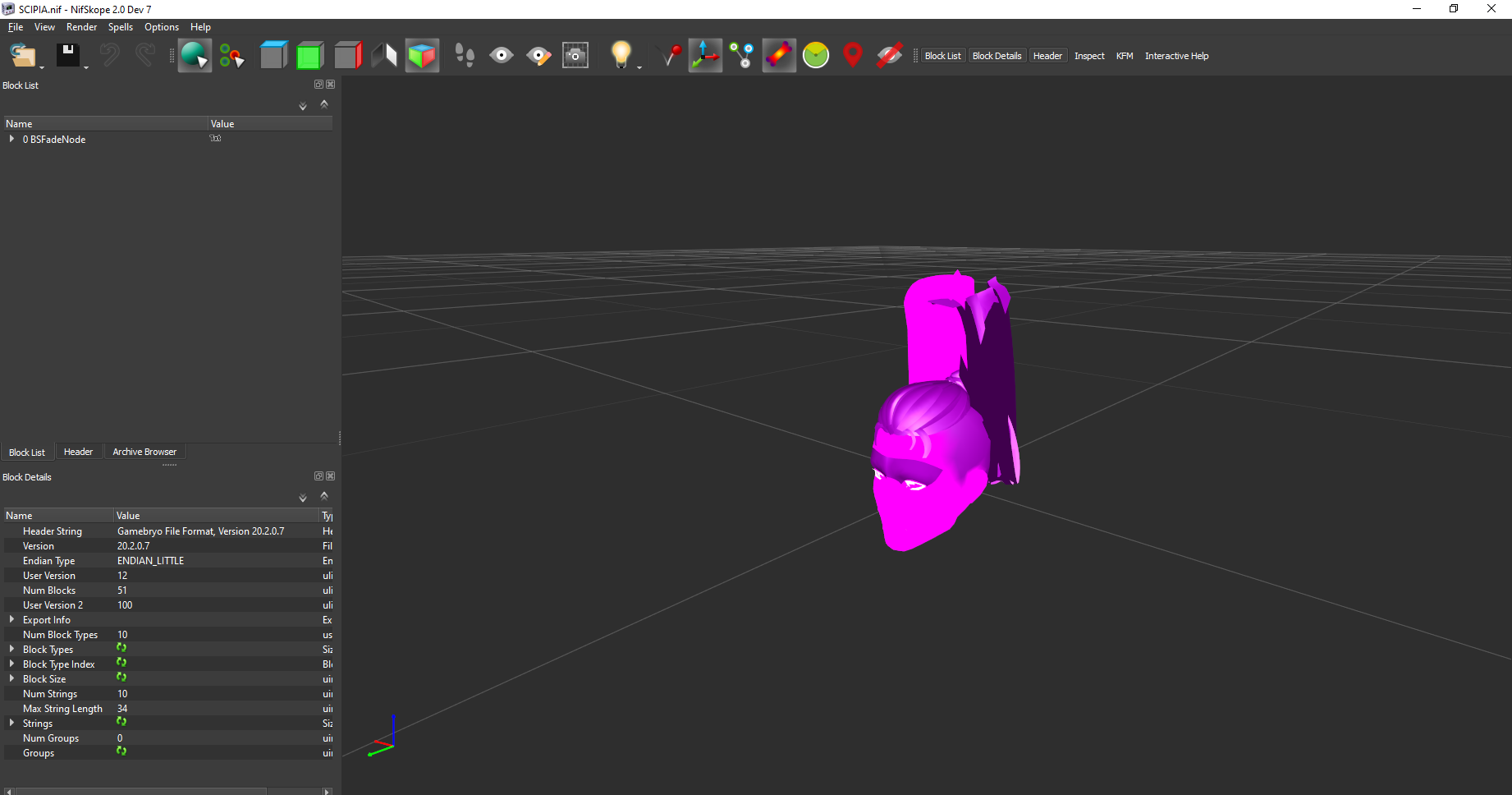The width and height of the screenshot is (1512, 795).
Task: Select the vertex picking tool
Action: [x=231, y=56]
